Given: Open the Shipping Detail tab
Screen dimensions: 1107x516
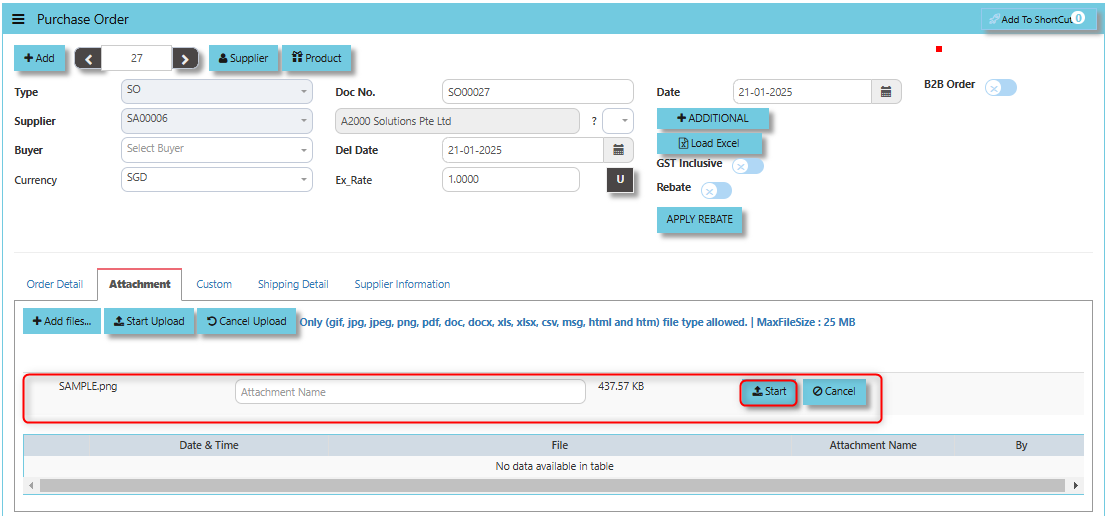Looking at the screenshot, I should coord(293,284).
